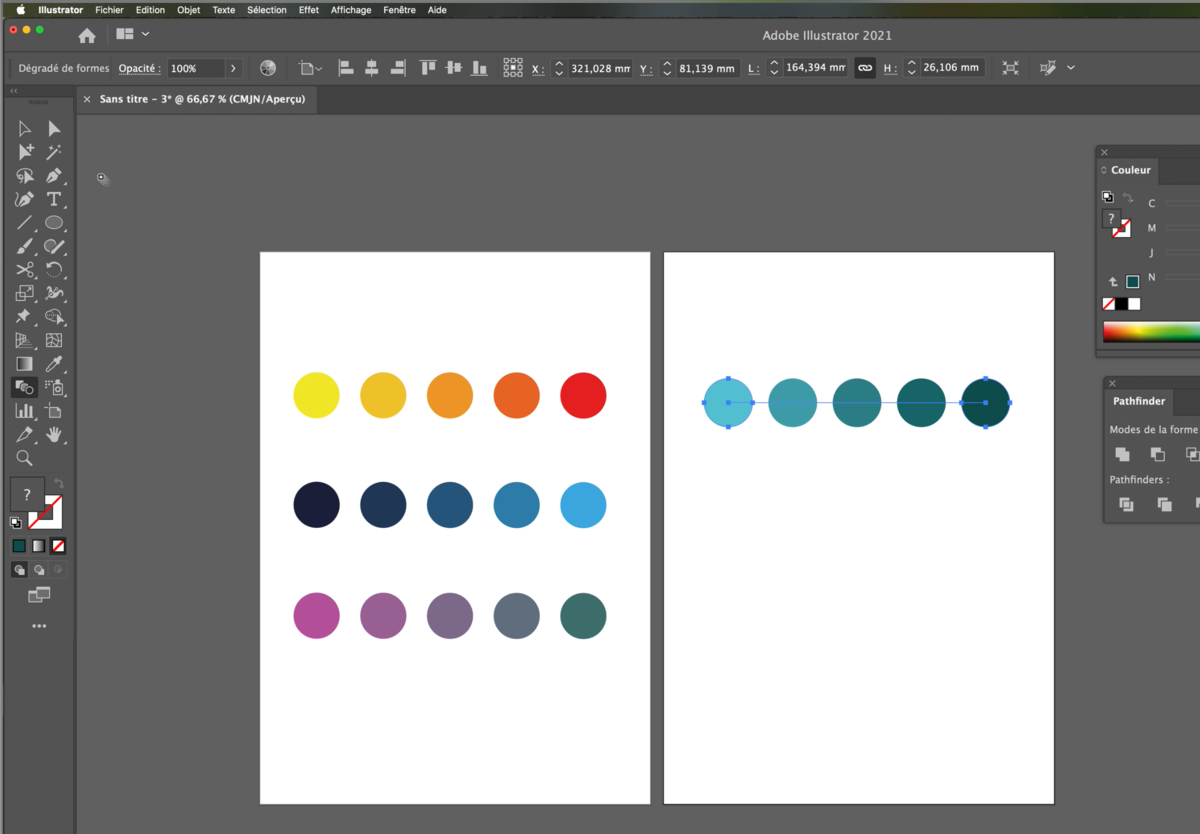The height and width of the screenshot is (834, 1200).
Task: Select the Perspective Grid tool
Action: pos(25,341)
